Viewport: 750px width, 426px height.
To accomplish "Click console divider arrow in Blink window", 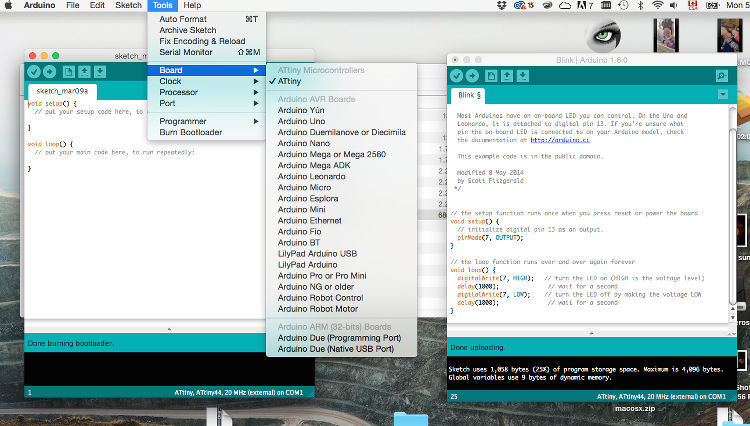I will click(x=592, y=332).
